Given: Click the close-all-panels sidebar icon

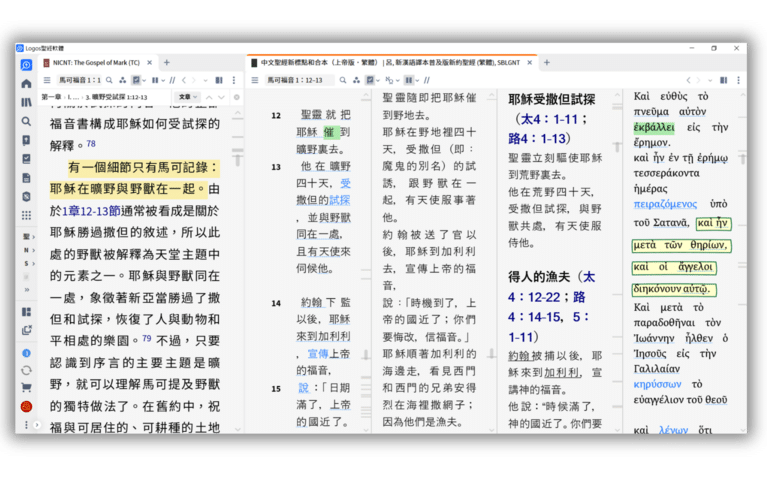Looking at the screenshot, I should (x=26, y=330).
